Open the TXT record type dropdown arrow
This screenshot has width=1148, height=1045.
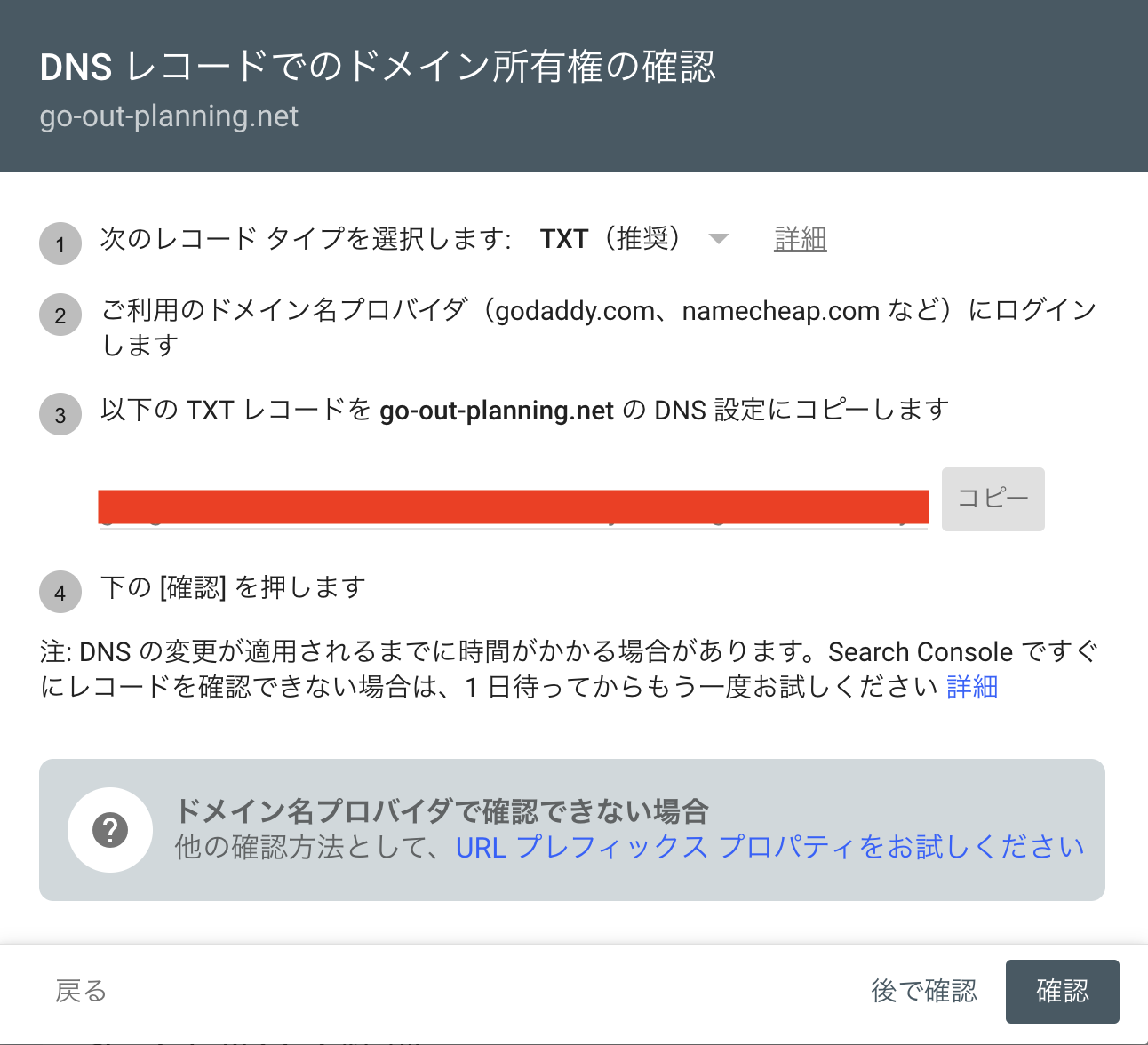(719, 238)
